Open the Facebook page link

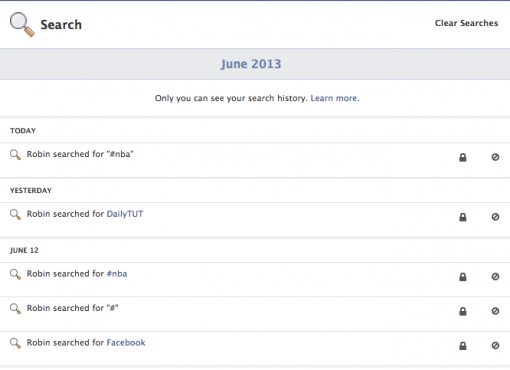tap(126, 343)
